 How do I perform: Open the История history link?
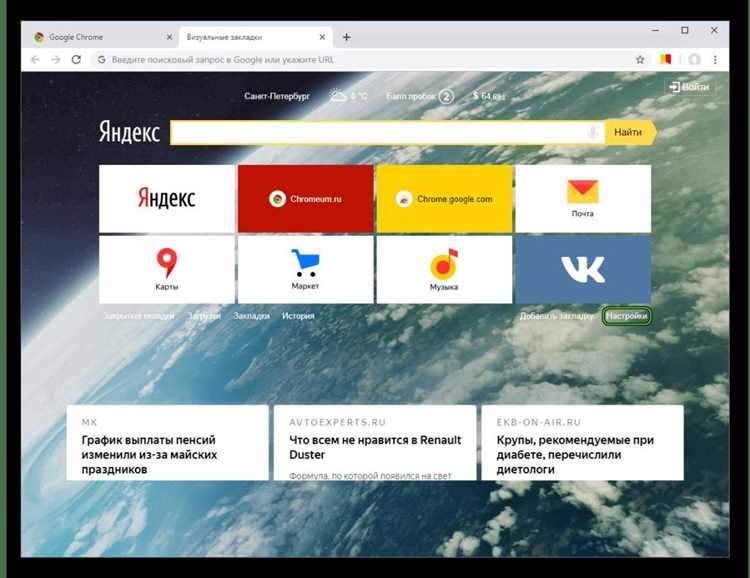pyautogui.click(x=298, y=316)
